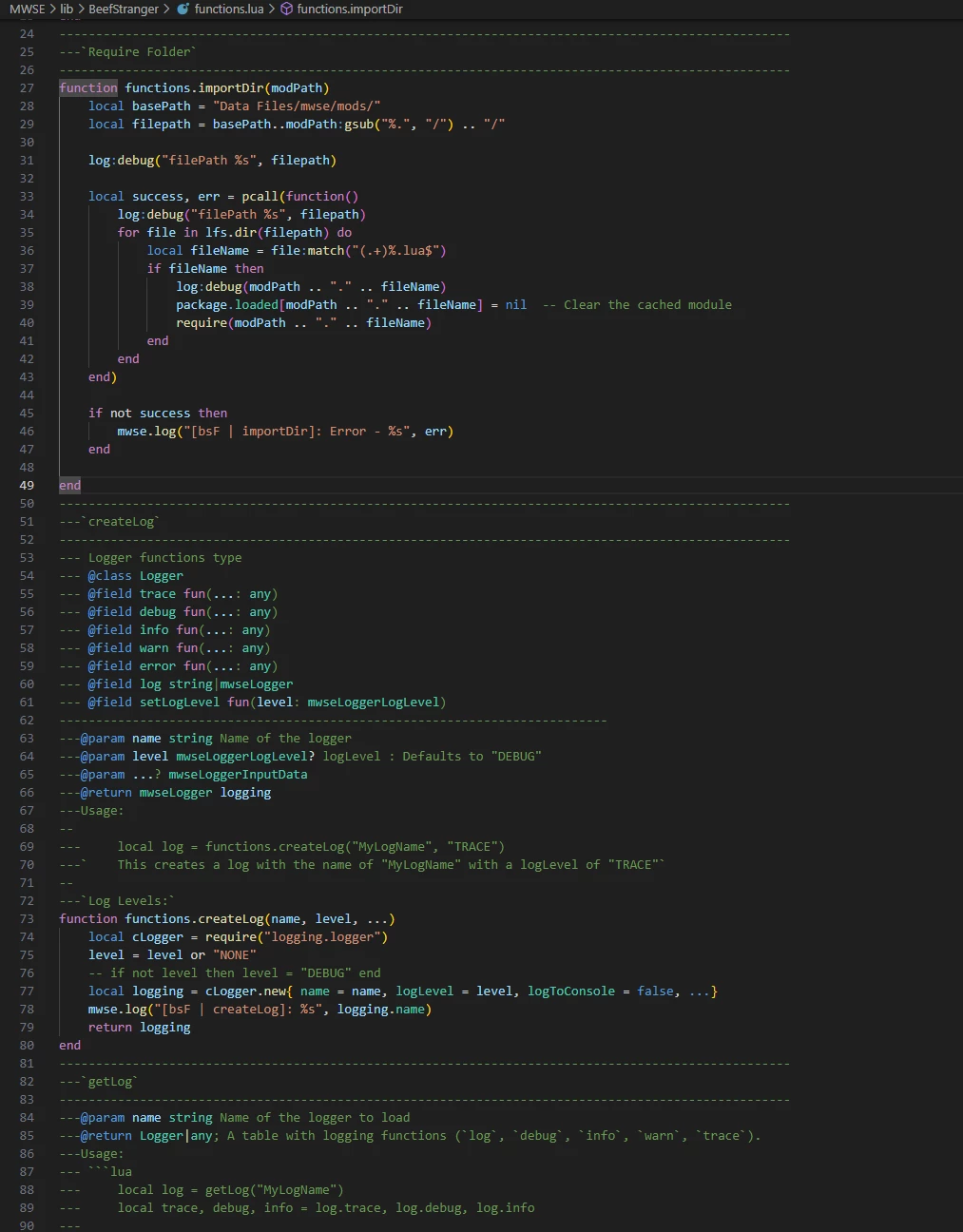Click the "Data Files/mwse/mods/" string
Image resolution: width=963 pixels, height=1232 pixels.
click(297, 106)
